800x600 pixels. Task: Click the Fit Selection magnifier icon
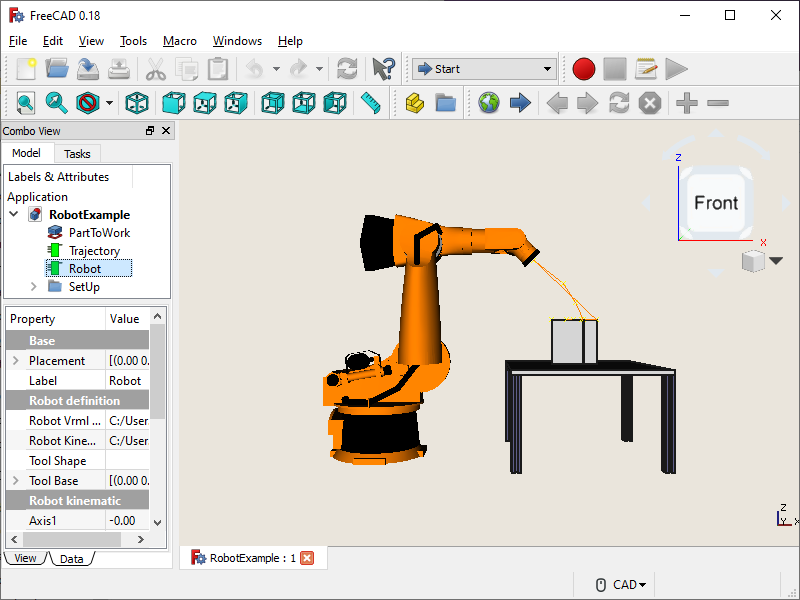tap(56, 103)
